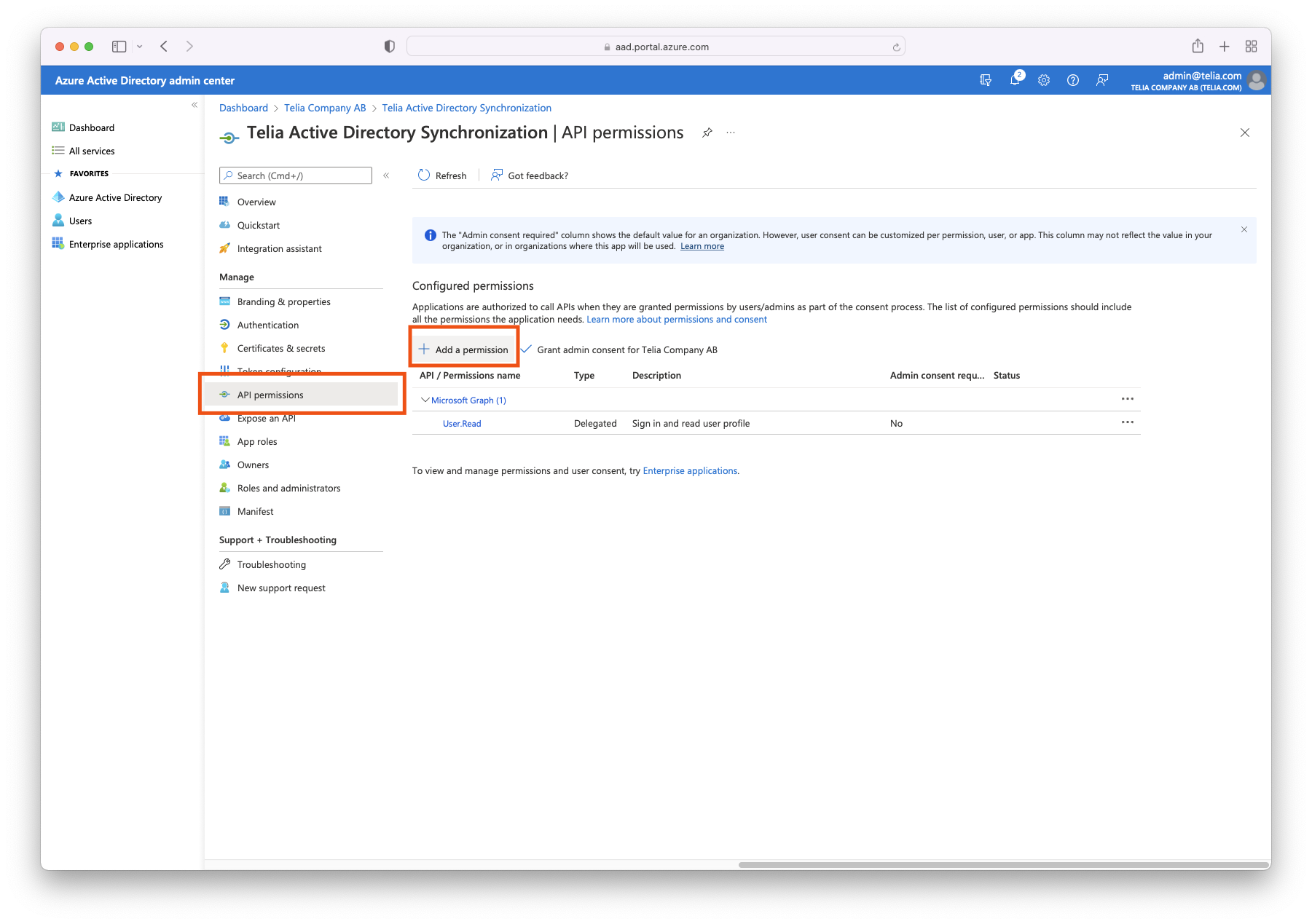Click the Type column header
Image resolution: width=1312 pixels, height=924 pixels.
click(584, 375)
